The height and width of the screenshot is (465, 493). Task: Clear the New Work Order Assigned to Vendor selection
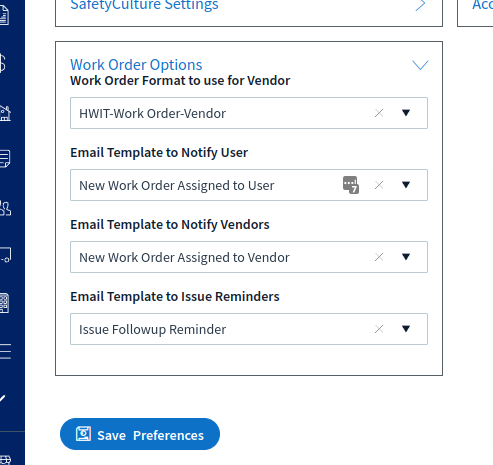point(379,257)
